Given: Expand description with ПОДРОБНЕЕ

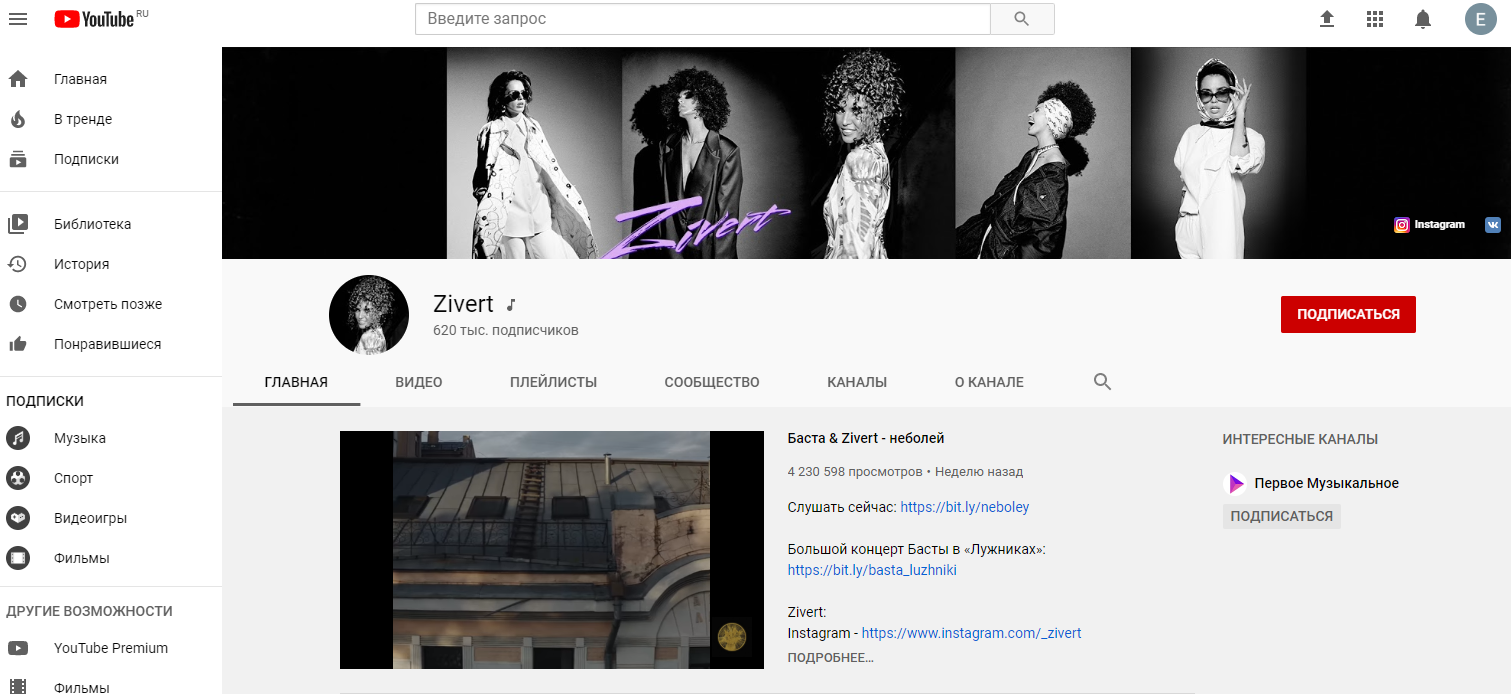Looking at the screenshot, I should pos(830,658).
